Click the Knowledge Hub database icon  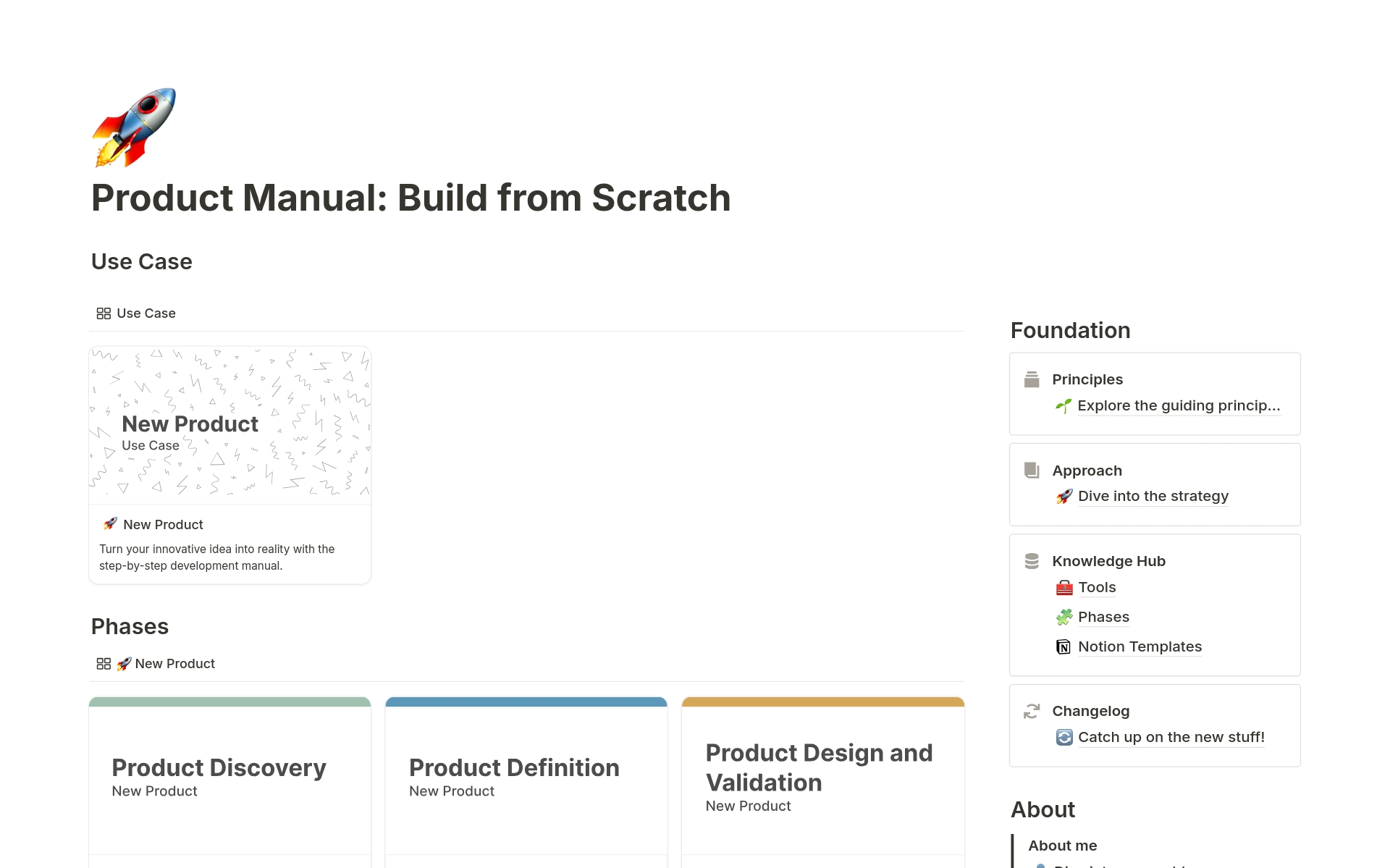pyautogui.click(x=1032, y=561)
